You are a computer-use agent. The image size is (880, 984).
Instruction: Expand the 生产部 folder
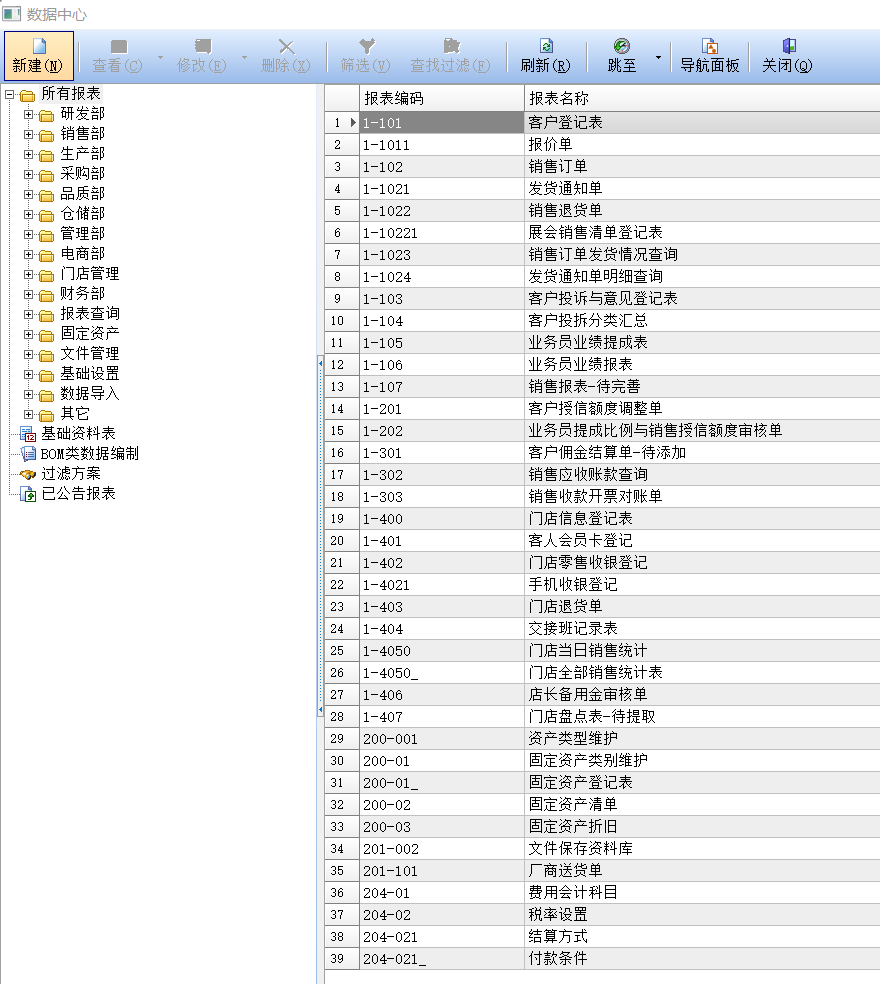pos(28,154)
